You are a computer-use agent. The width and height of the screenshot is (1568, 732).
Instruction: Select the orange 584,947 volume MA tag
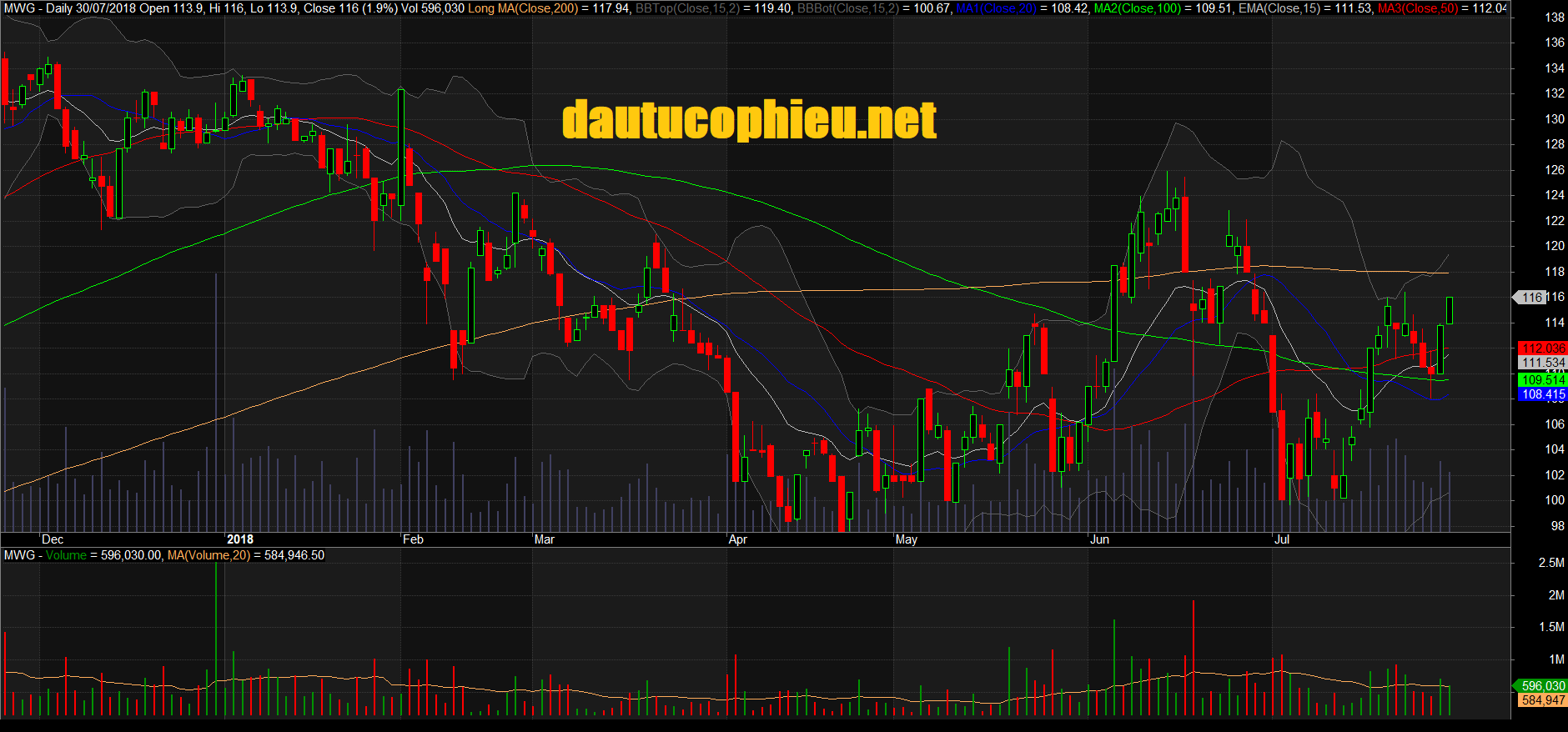tap(1541, 700)
